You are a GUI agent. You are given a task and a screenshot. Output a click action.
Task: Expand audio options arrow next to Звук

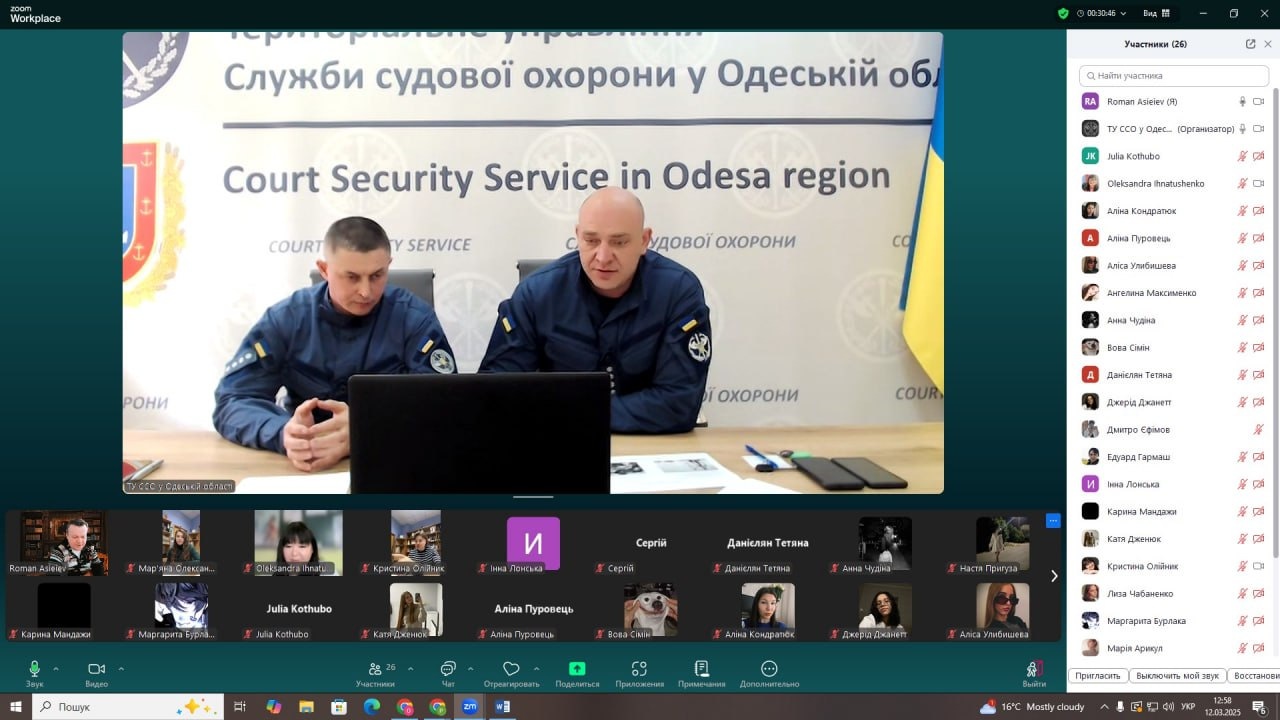coord(56,669)
